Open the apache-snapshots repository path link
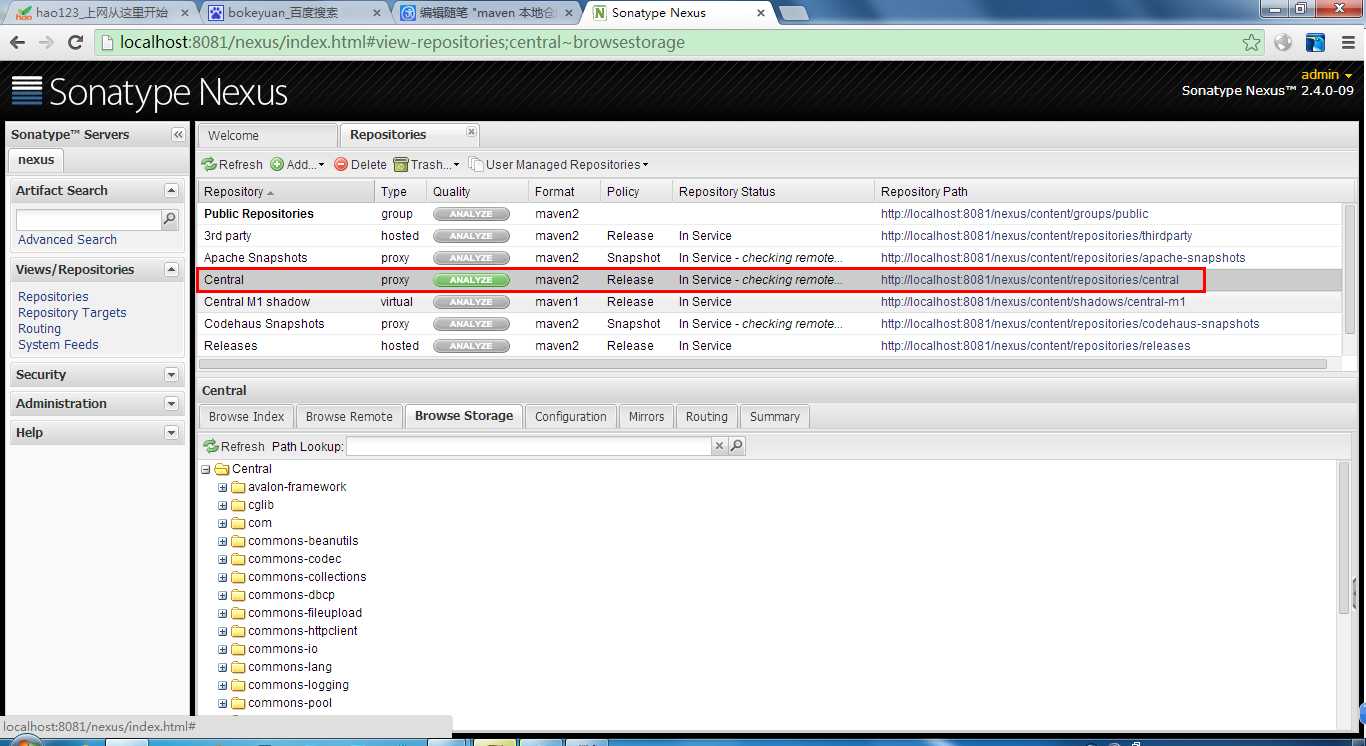 1063,258
